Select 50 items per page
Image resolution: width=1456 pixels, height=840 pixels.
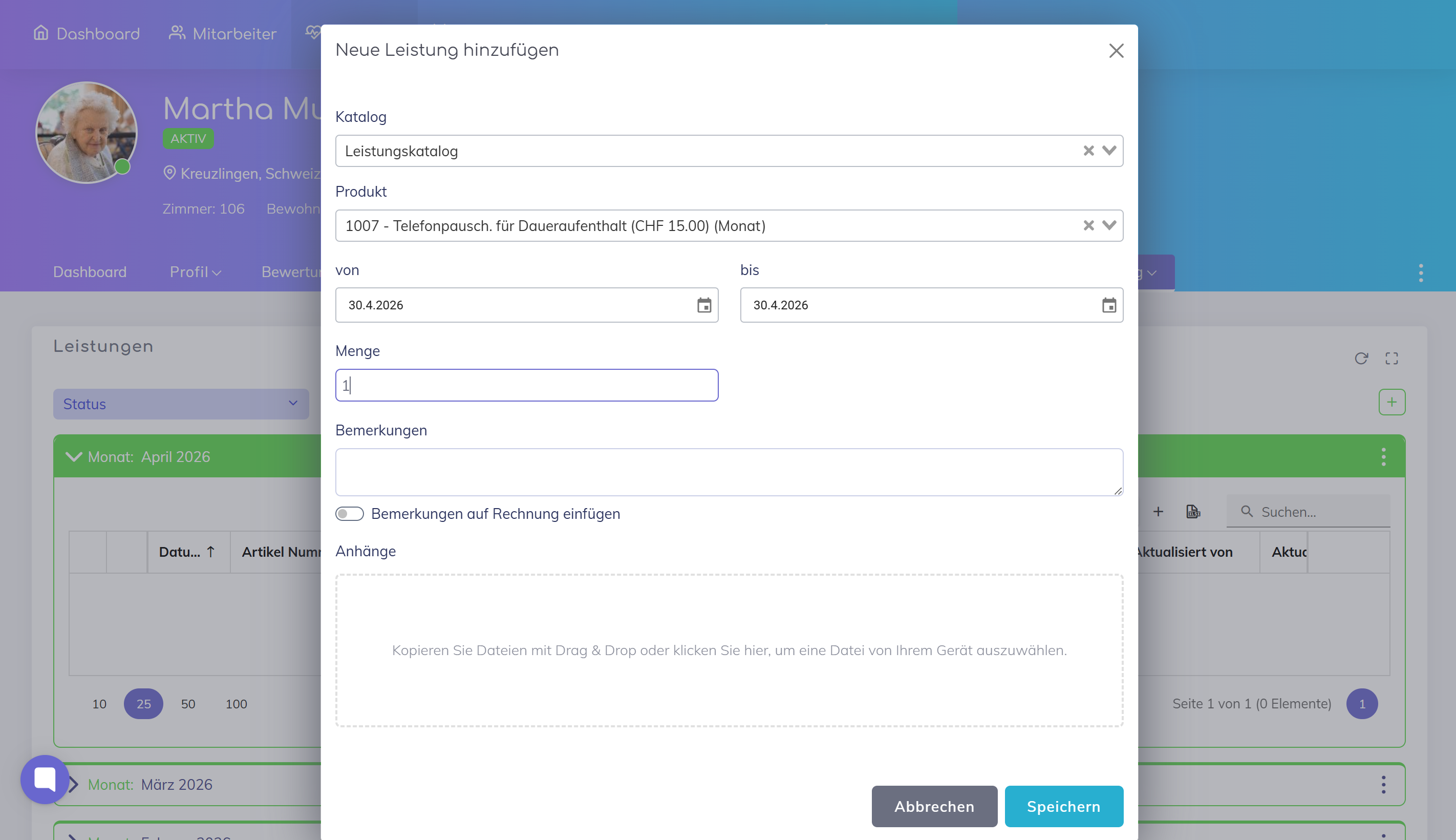click(x=188, y=703)
